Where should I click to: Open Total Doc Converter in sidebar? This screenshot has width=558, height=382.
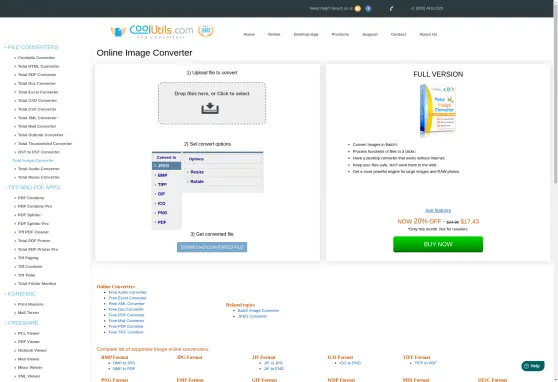click(37, 84)
